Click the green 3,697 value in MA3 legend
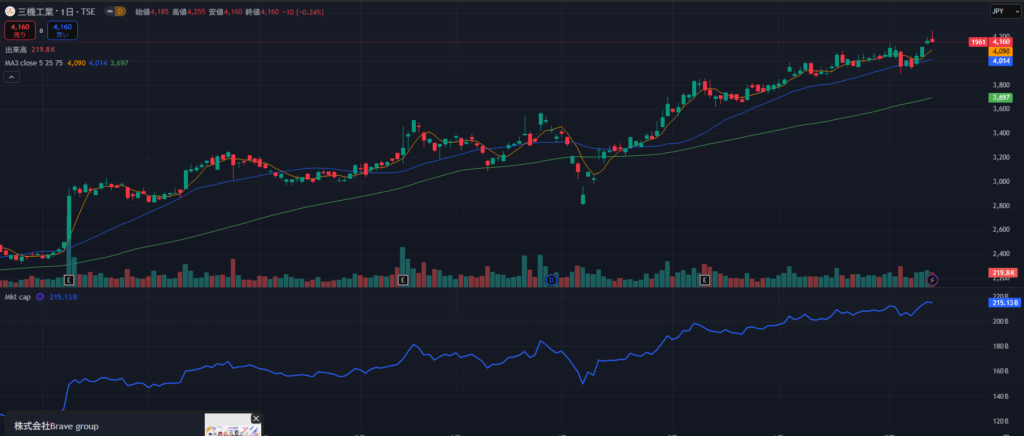The height and width of the screenshot is (436, 1024). [120, 63]
